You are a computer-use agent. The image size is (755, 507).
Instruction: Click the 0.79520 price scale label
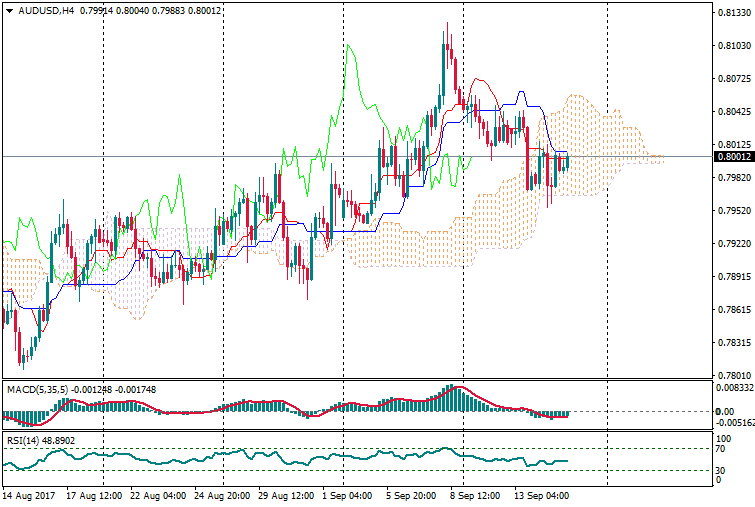tap(734, 211)
